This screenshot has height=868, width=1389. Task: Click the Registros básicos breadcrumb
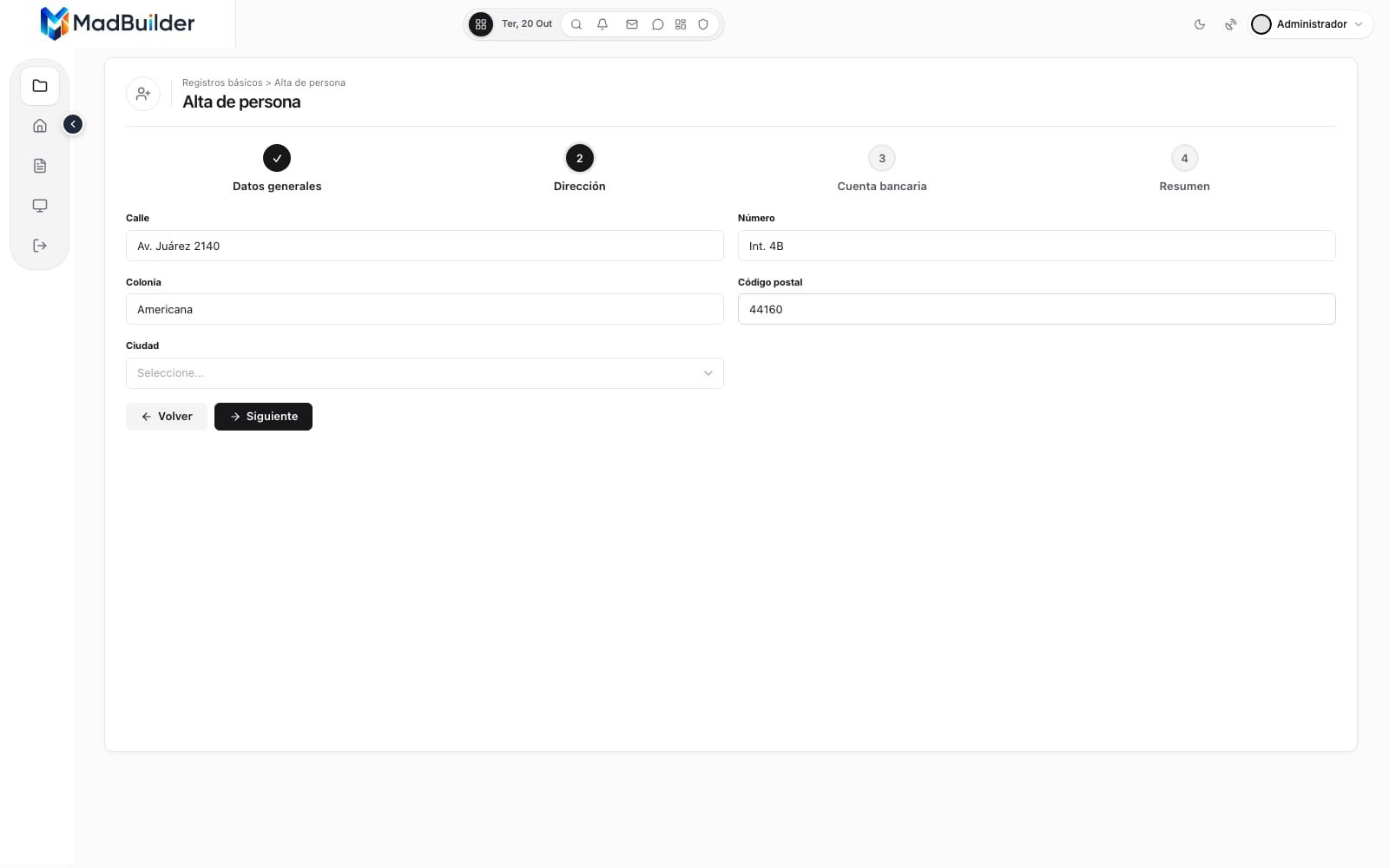(222, 82)
